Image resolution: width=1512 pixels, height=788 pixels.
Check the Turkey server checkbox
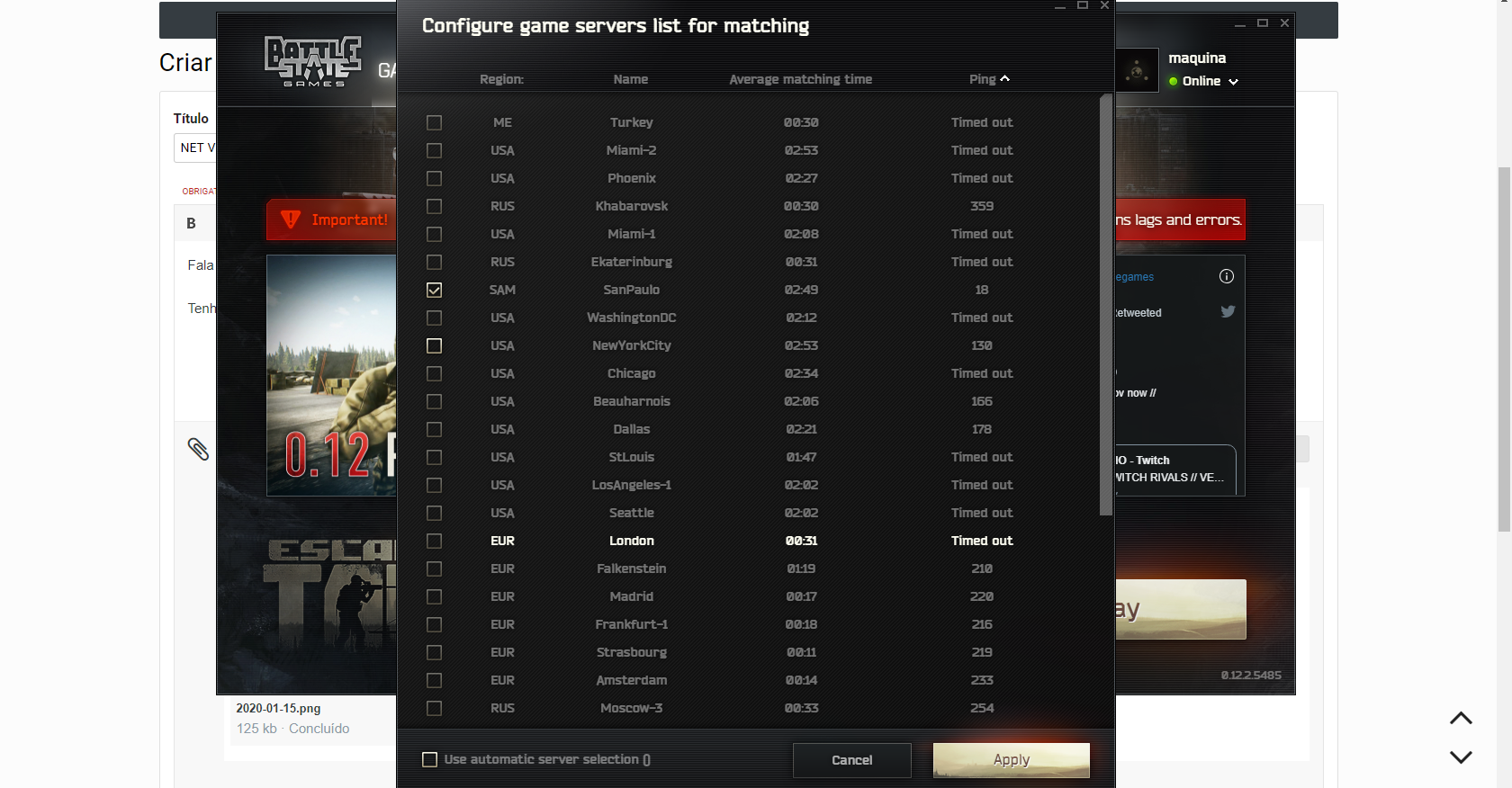(x=434, y=122)
